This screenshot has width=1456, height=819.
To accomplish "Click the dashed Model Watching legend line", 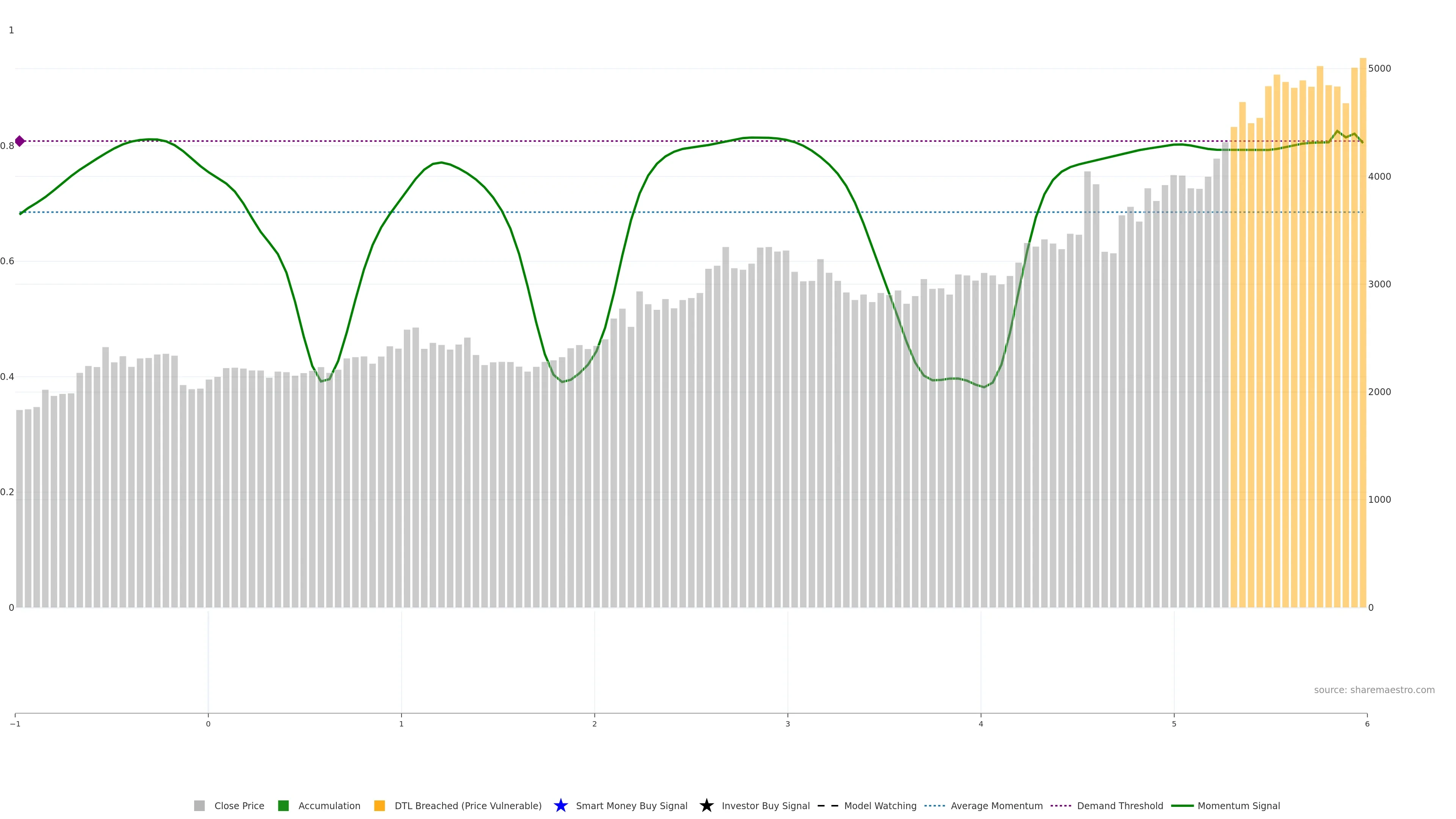I will [828, 805].
